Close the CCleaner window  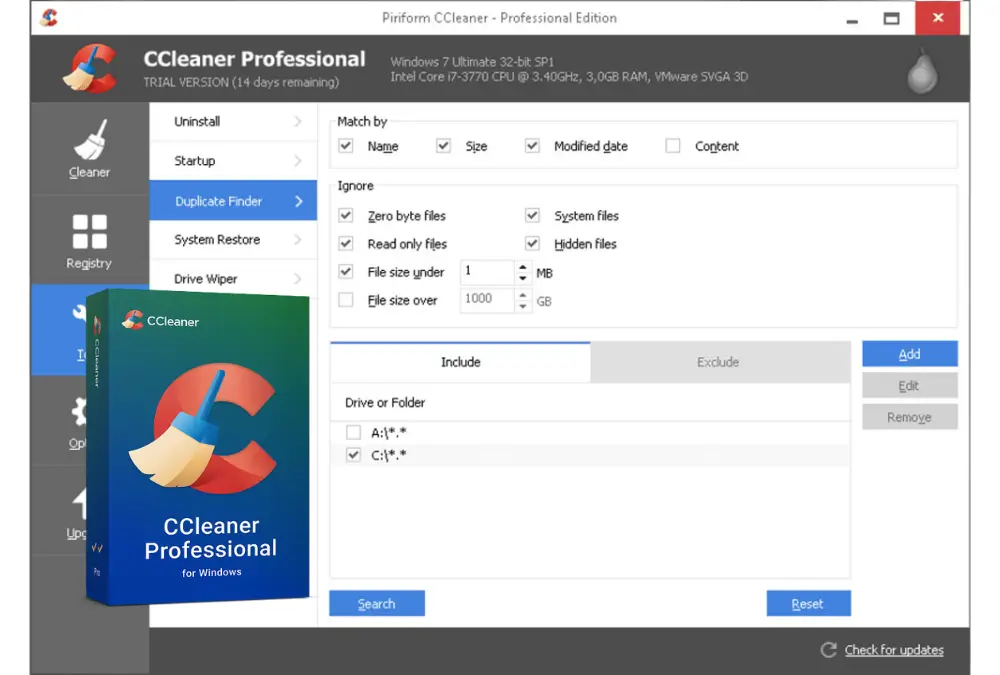[938, 18]
